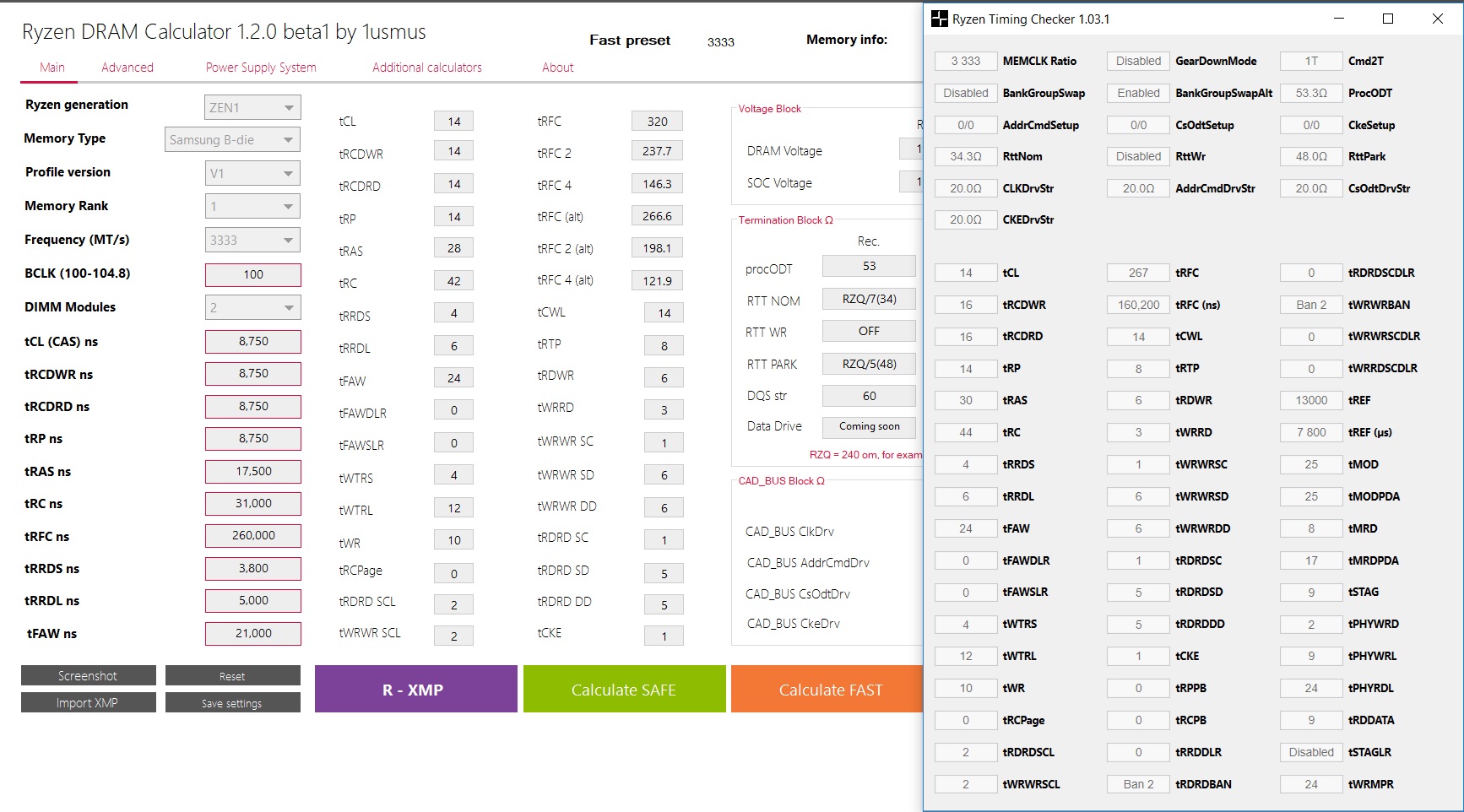Image resolution: width=1464 pixels, height=812 pixels.
Task: Click the GearDownMode value in Timing Checker
Action: point(1138,61)
